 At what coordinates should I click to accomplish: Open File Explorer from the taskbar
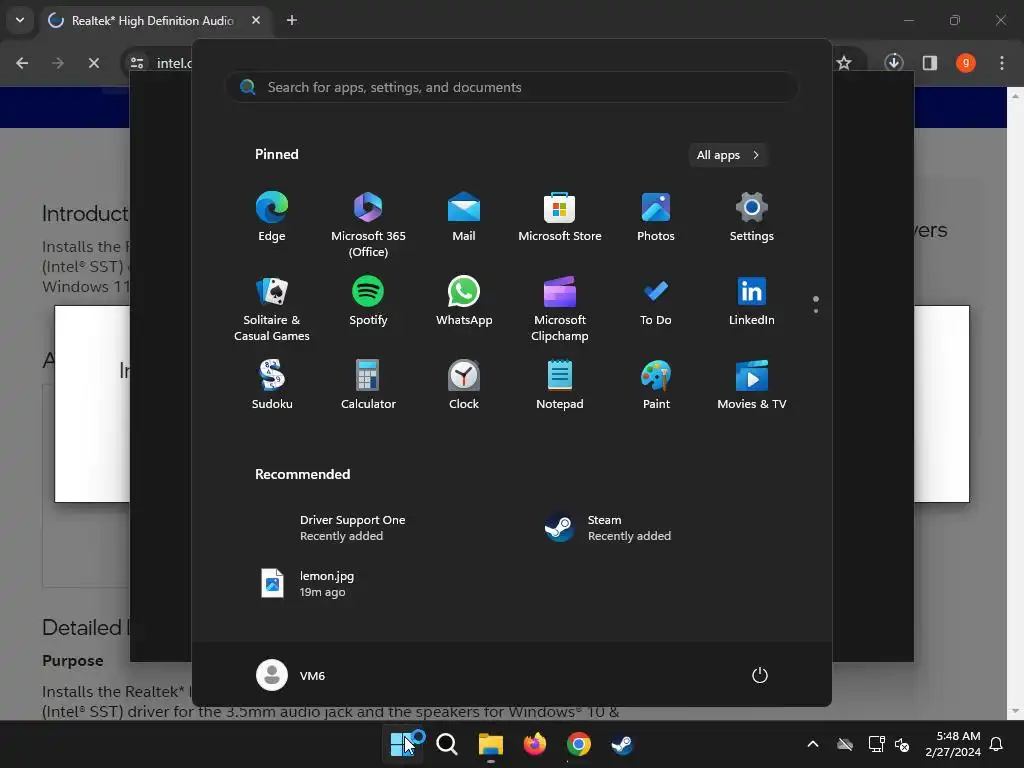click(x=490, y=744)
